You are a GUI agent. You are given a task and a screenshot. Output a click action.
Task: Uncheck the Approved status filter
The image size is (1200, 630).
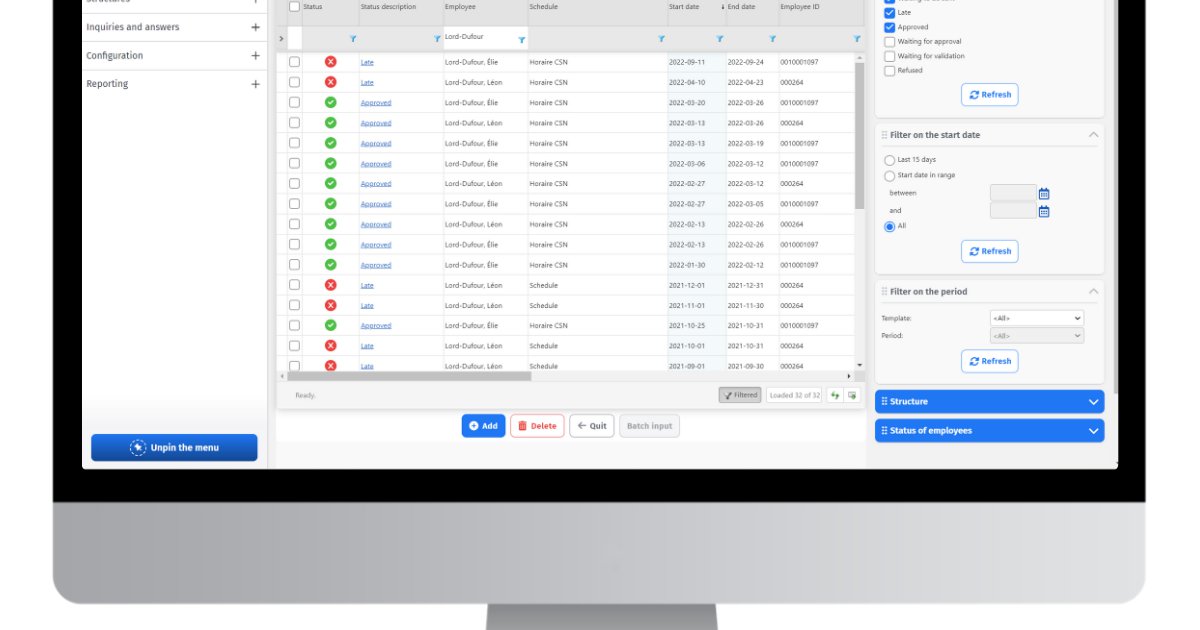tap(889, 26)
